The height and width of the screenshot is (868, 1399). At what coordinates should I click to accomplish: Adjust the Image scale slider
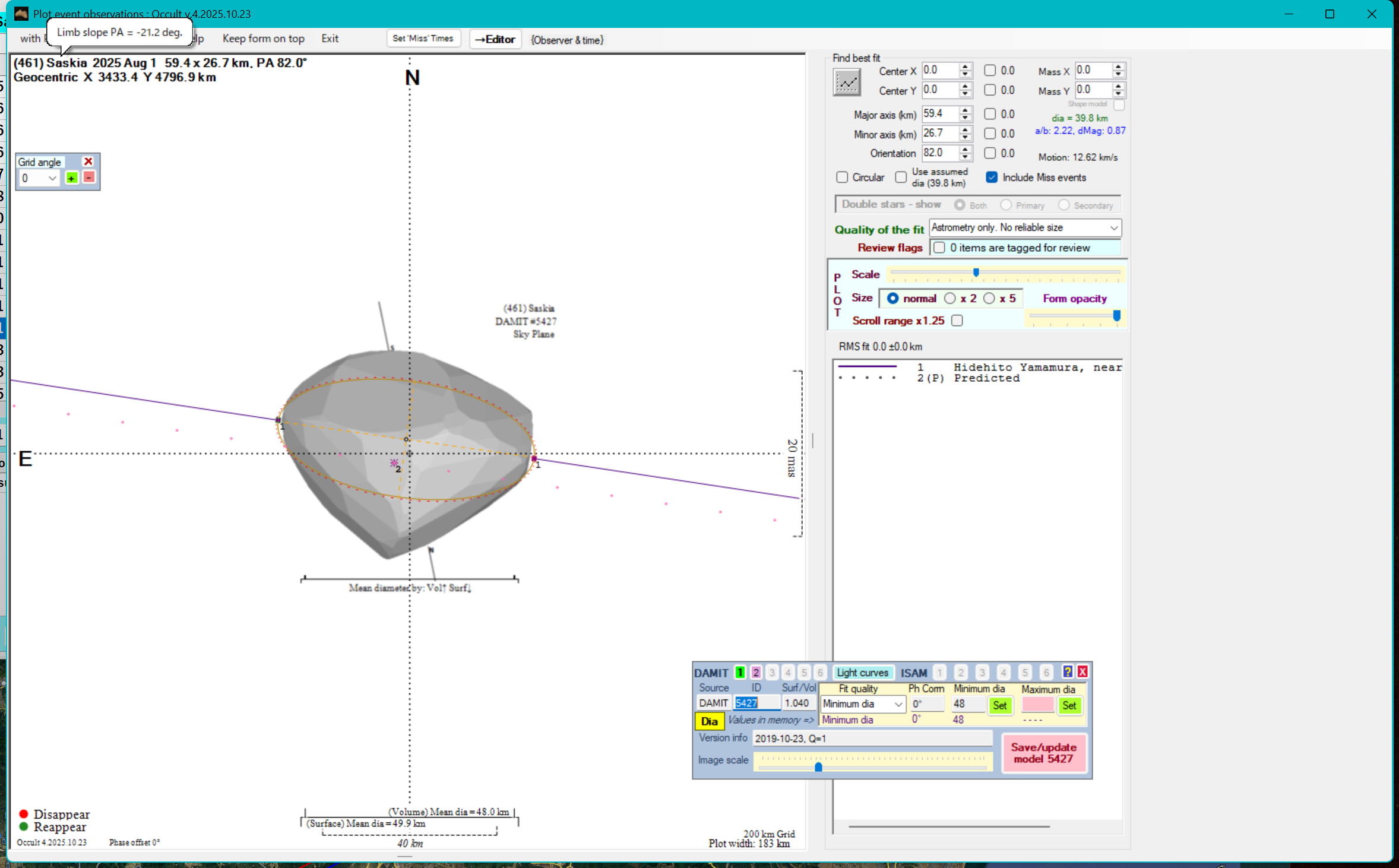tap(818, 766)
